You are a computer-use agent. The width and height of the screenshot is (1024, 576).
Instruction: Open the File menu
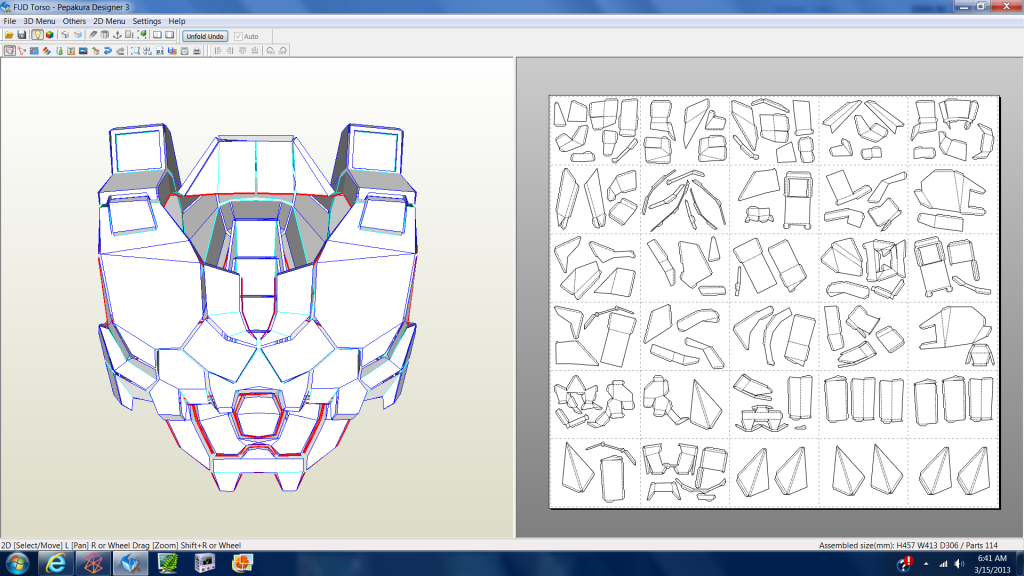coord(10,21)
